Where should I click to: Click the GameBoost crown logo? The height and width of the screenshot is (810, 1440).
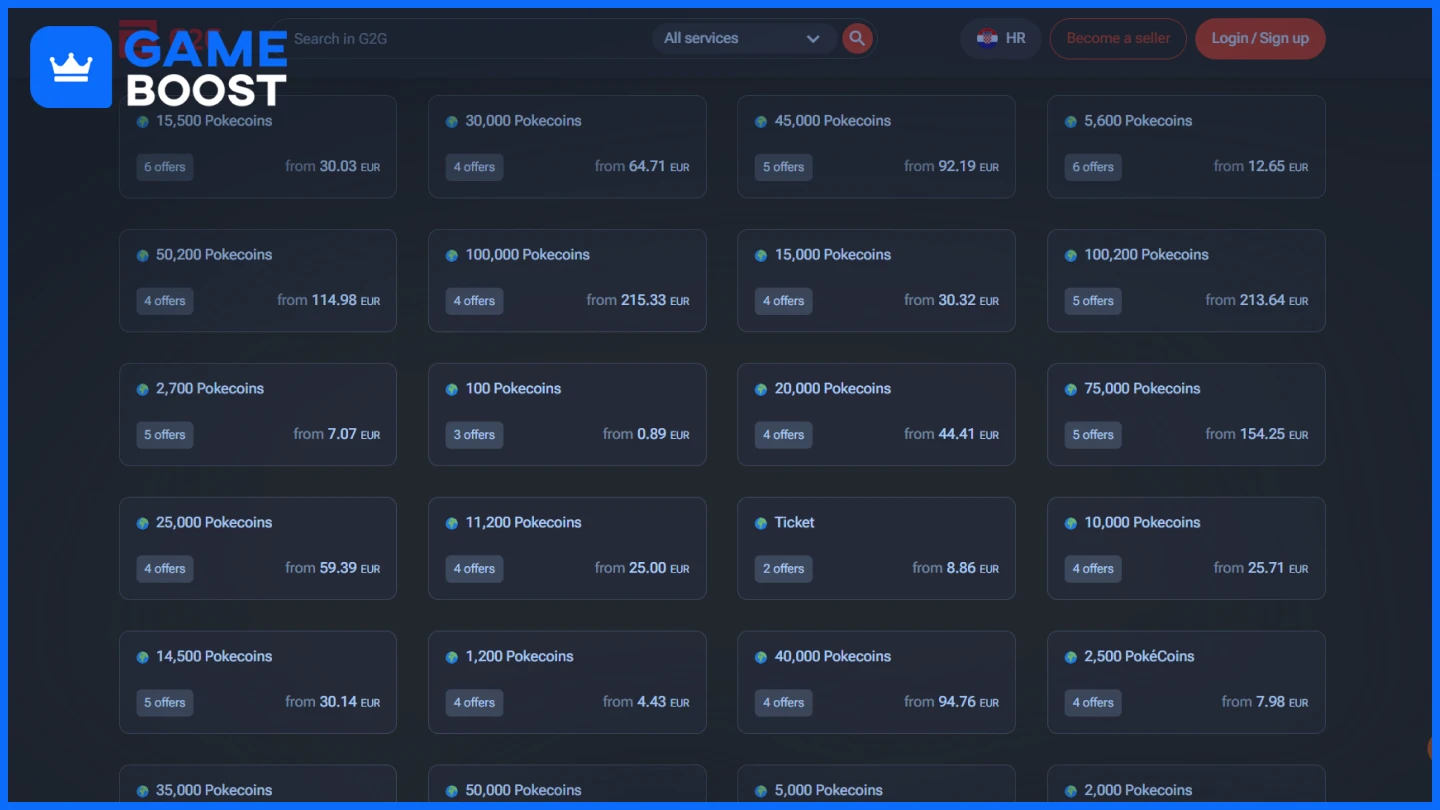pyautogui.click(x=71, y=67)
